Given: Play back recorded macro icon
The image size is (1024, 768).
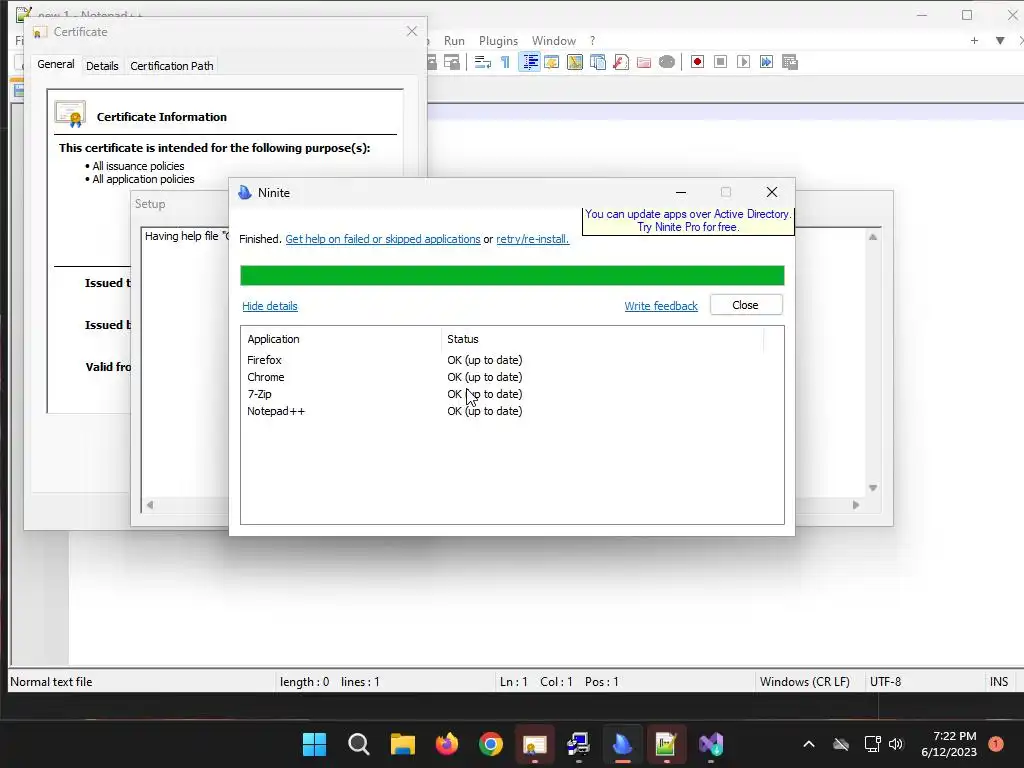Looking at the screenshot, I should (x=743, y=62).
